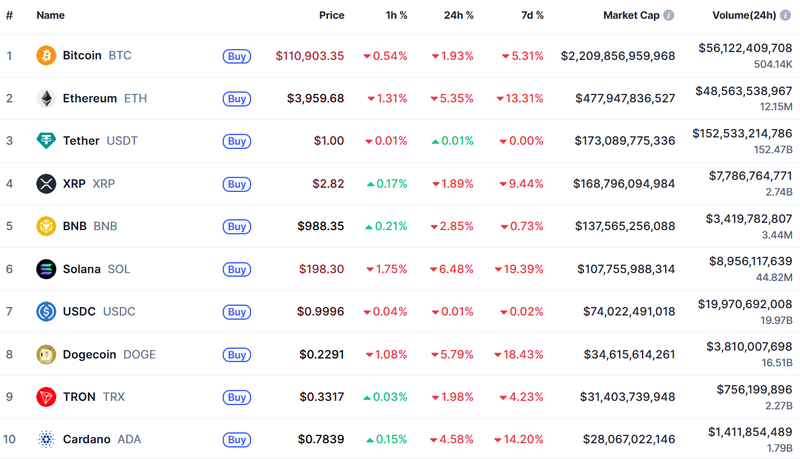Viewport: 800px width, 459px height.
Task: Hit the Buy button next to Cardano
Action: coord(237,439)
